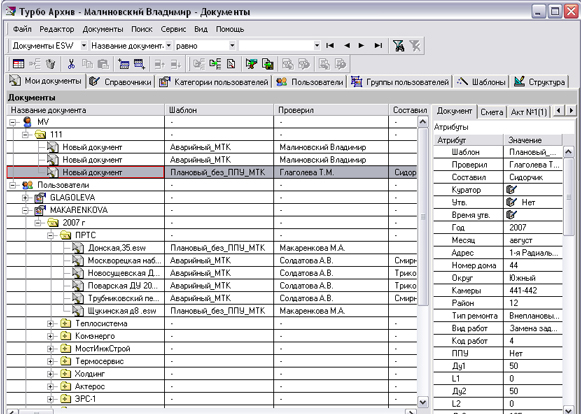Click the copy icon beside scissors
581x414 pixels.
click(87, 64)
